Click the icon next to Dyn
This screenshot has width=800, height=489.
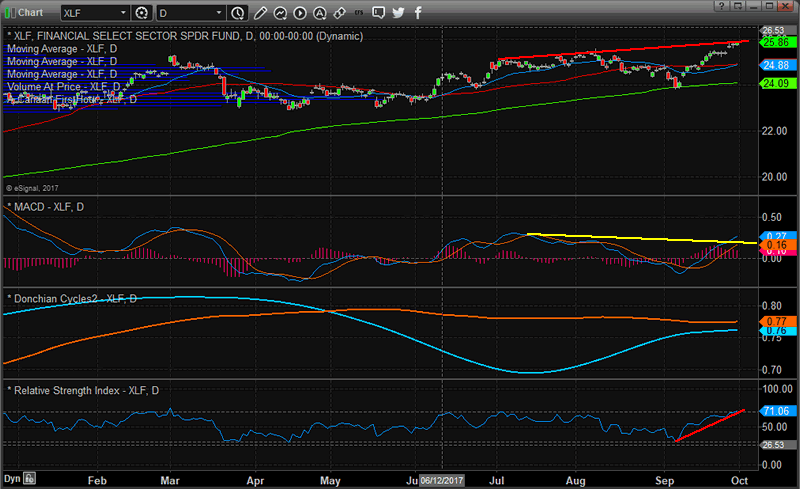(30, 479)
